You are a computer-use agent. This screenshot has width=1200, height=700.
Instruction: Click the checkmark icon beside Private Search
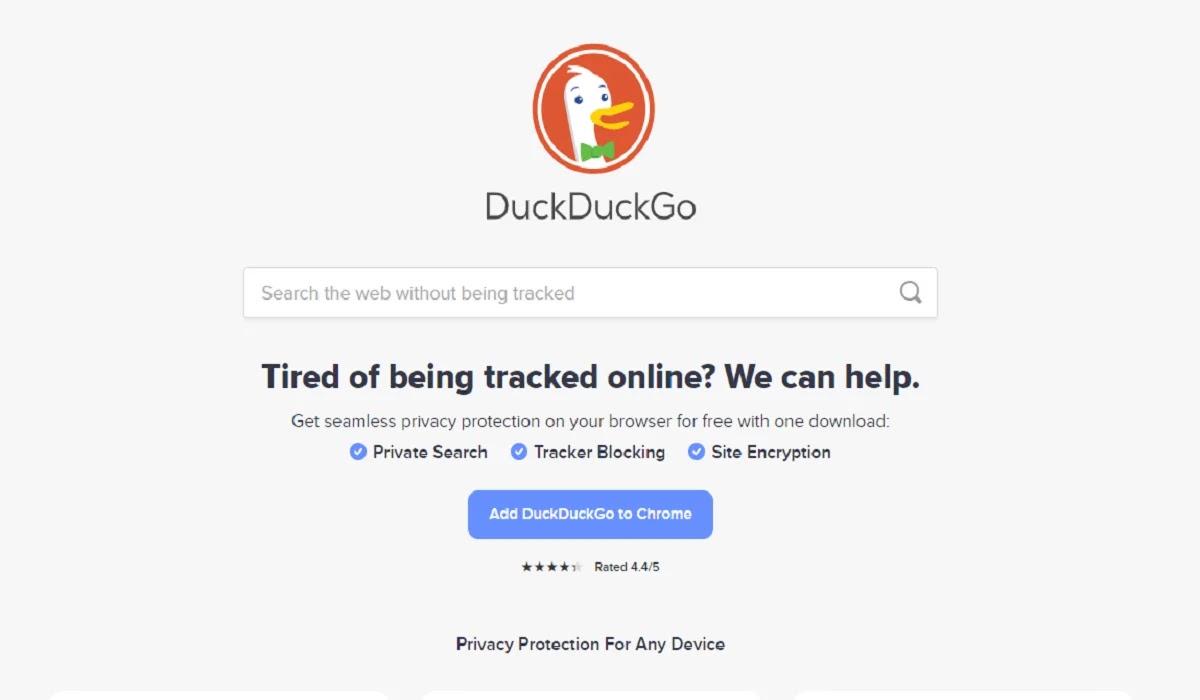pyautogui.click(x=358, y=452)
